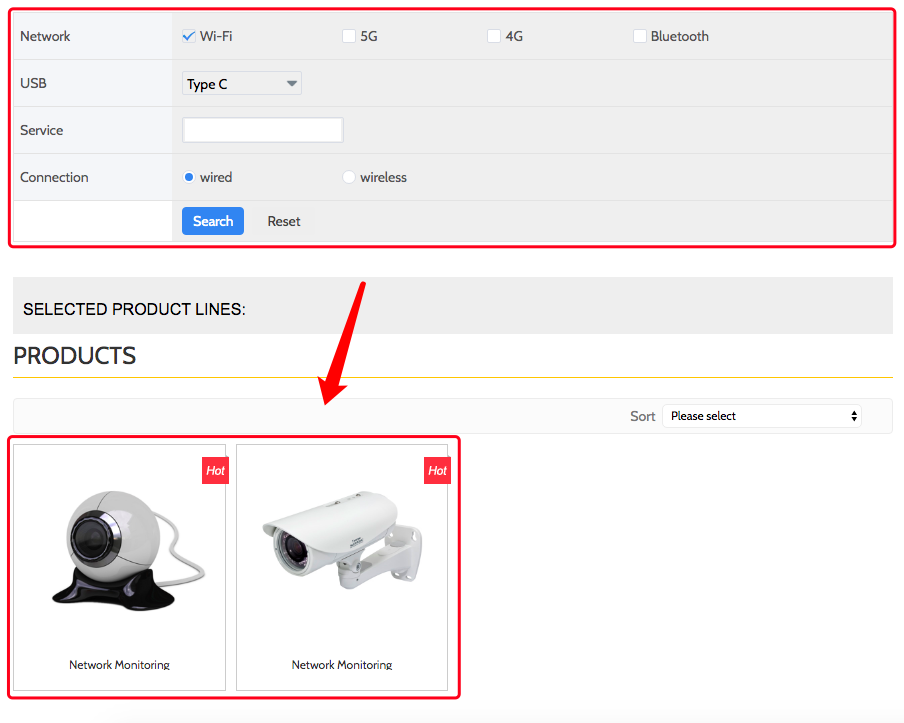This screenshot has height=723, width=904.
Task: Select the wired connection radio button
Action: [189, 177]
